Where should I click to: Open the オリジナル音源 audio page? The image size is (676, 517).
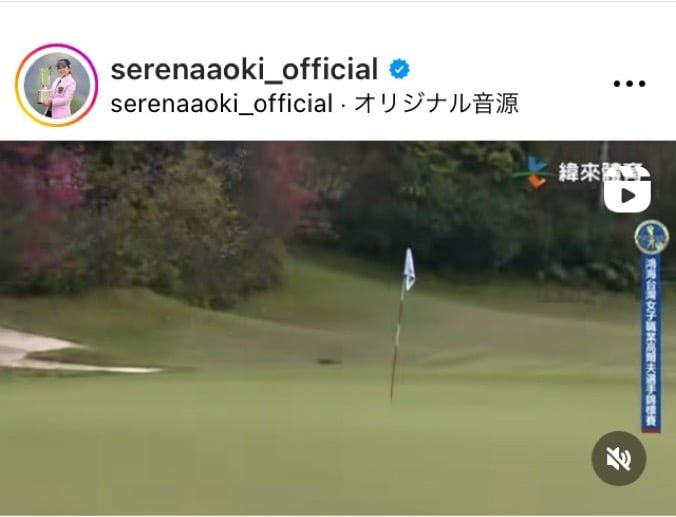tap(436, 104)
